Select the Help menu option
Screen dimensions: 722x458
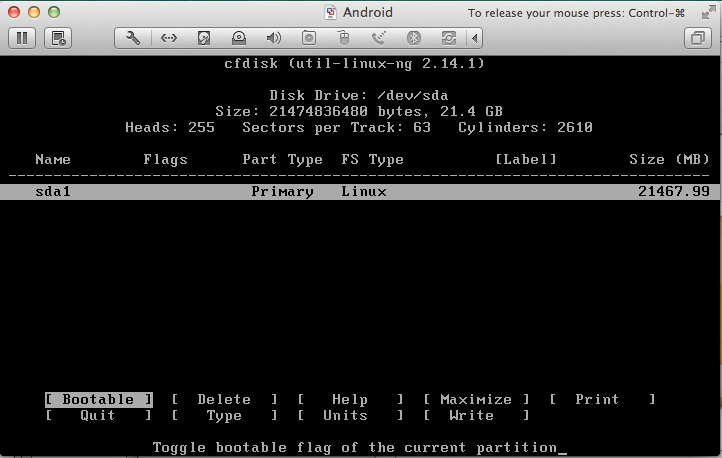[x=350, y=400]
